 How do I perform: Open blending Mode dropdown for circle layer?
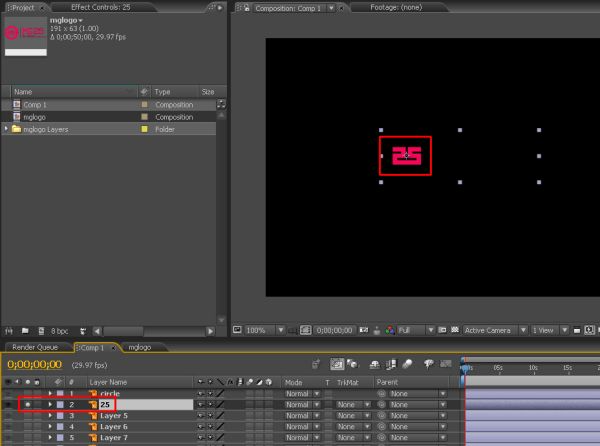pyautogui.click(x=302, y=394)
